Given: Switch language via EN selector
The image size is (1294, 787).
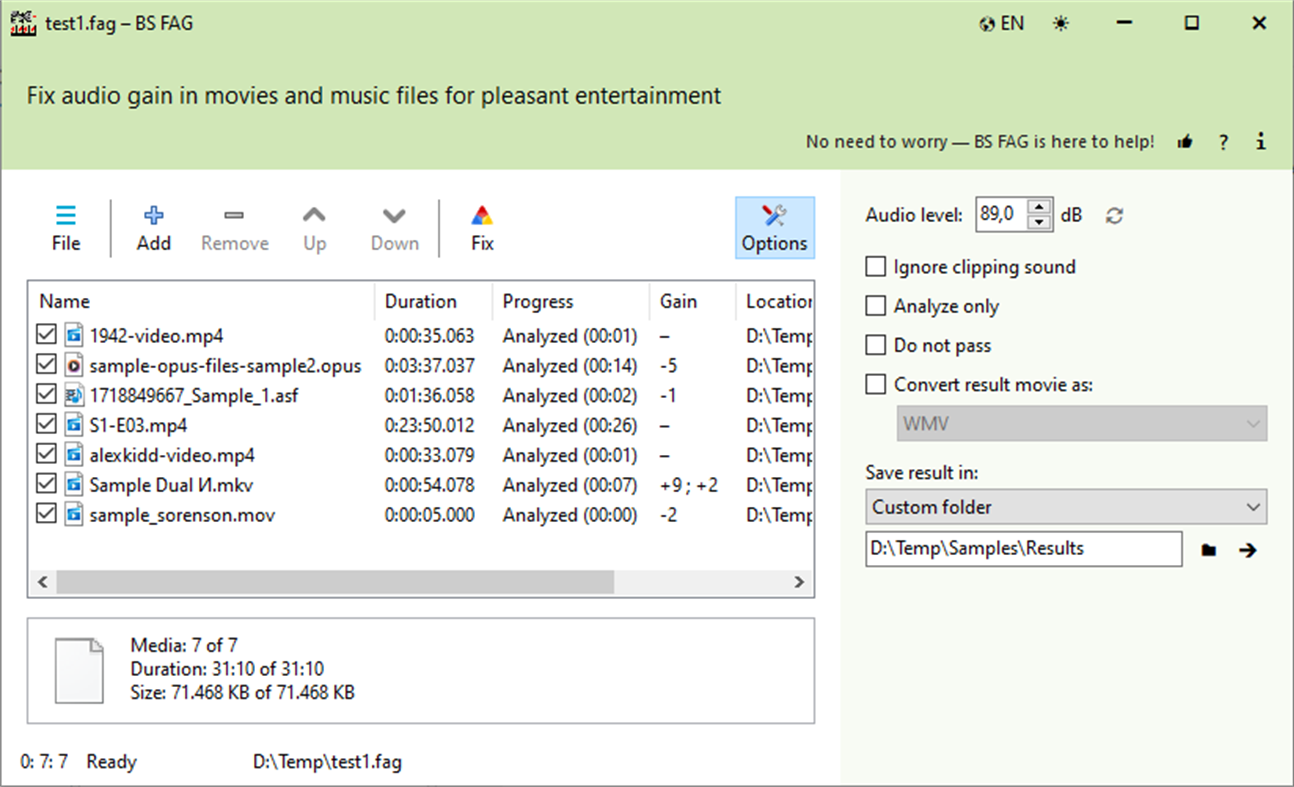Looking at the screenshot, I should (1001, 22).
